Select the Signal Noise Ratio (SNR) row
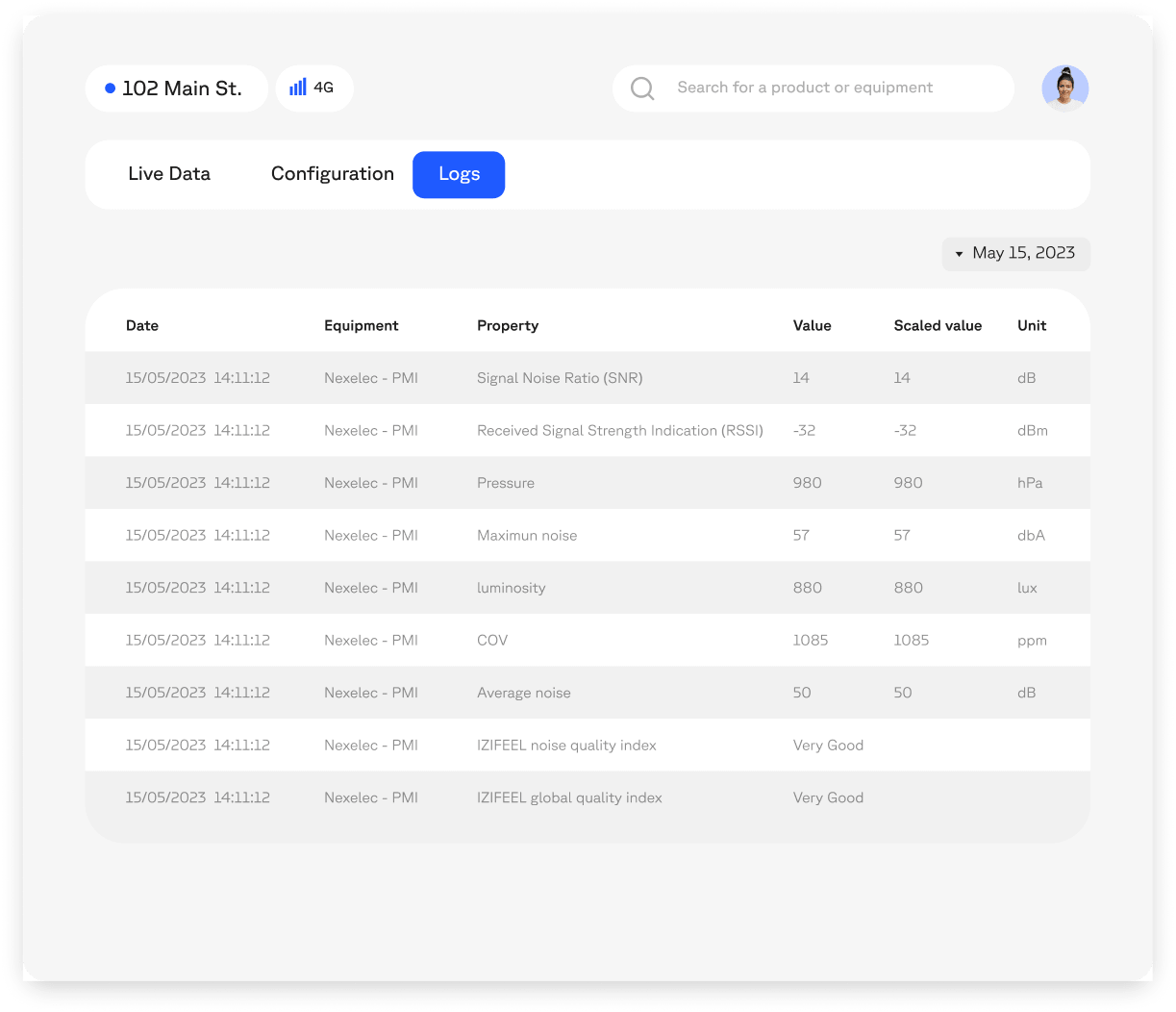Screen dimensions: 1176x1012 (560, 378)
